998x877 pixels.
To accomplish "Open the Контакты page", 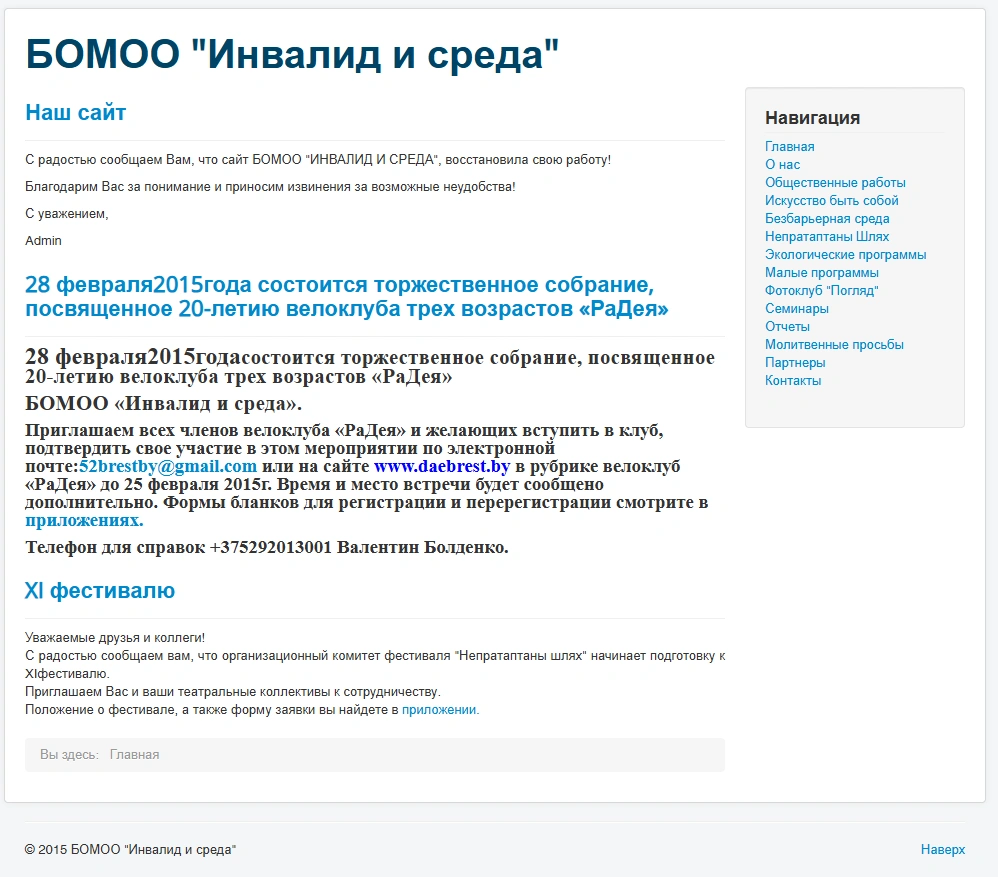I will (793, 381).
